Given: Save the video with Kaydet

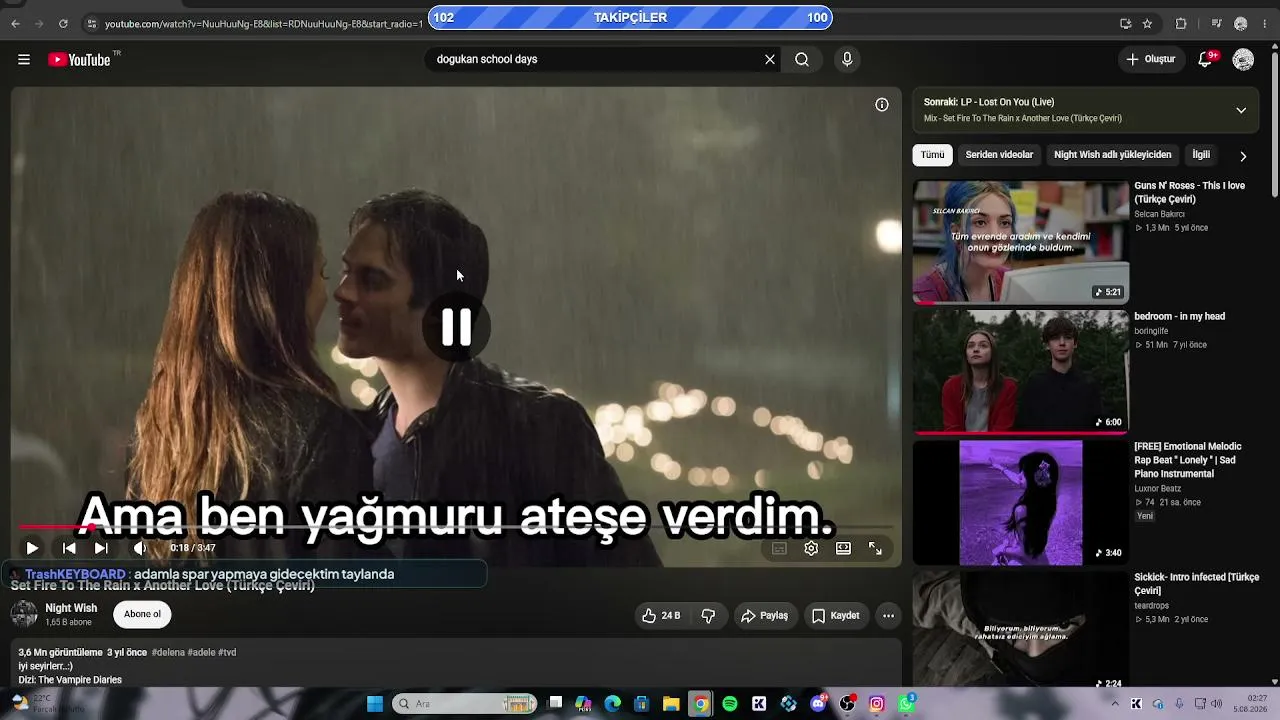Looking at the screenshot, I should point(836,616).
